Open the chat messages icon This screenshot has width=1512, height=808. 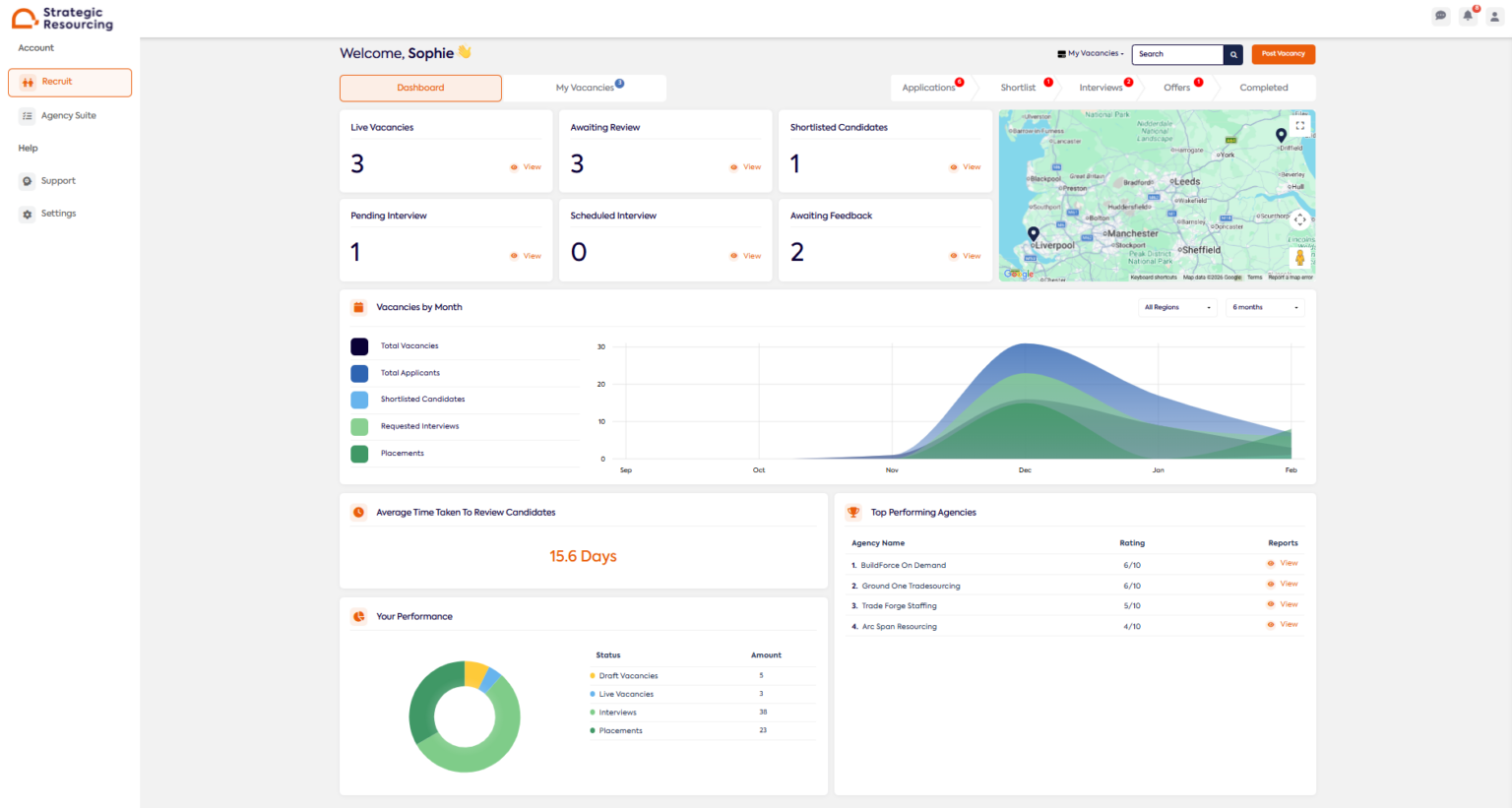pyautogui.click(x=1440, y=16)
